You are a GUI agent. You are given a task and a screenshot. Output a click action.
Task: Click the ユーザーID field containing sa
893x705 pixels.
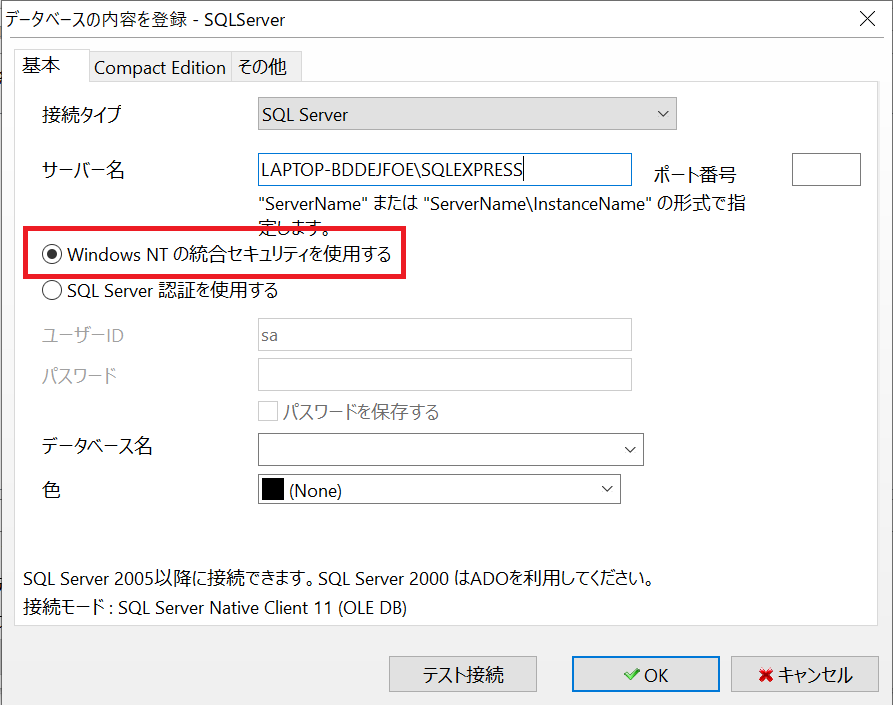point(445,335)
